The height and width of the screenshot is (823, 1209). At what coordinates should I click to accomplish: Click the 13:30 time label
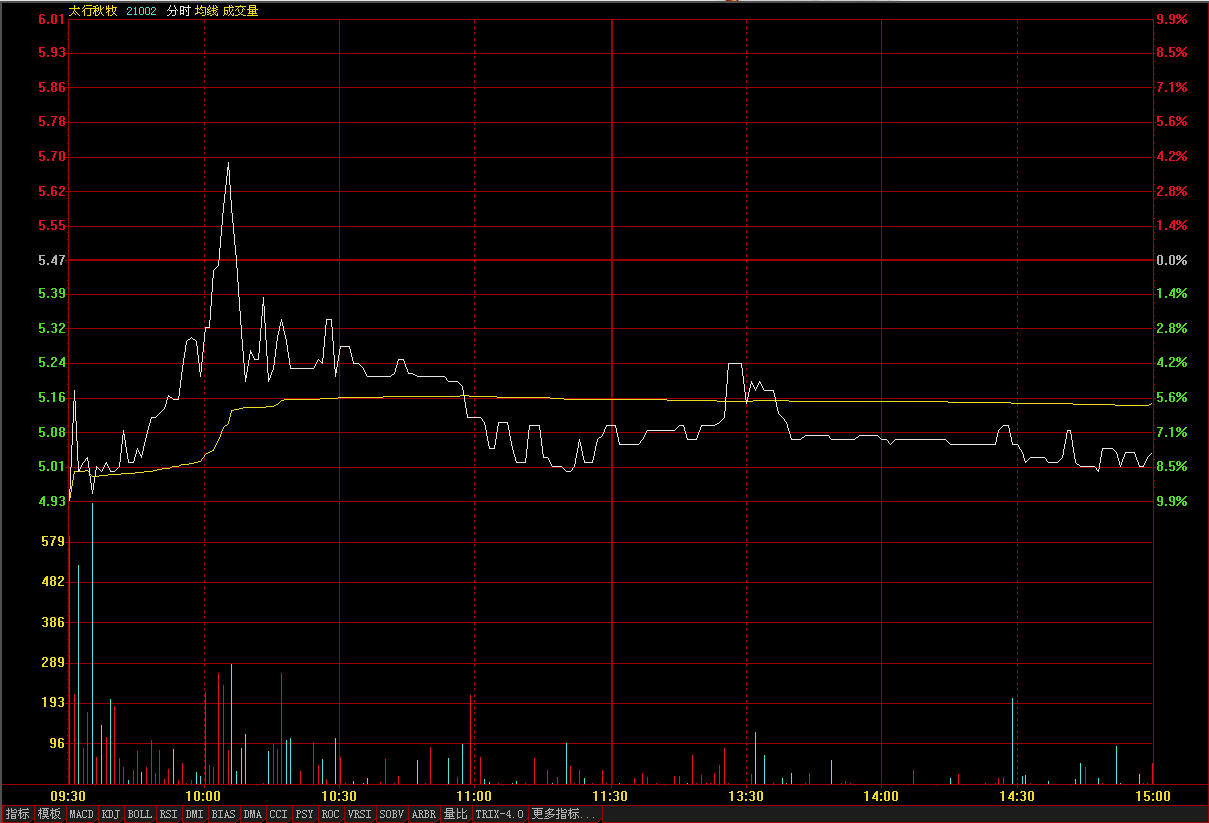click(746, 796)
